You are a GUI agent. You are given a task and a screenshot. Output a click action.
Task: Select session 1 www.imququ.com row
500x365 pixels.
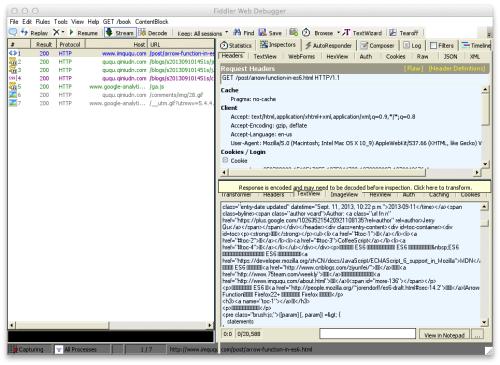click(x=111, y=53)
